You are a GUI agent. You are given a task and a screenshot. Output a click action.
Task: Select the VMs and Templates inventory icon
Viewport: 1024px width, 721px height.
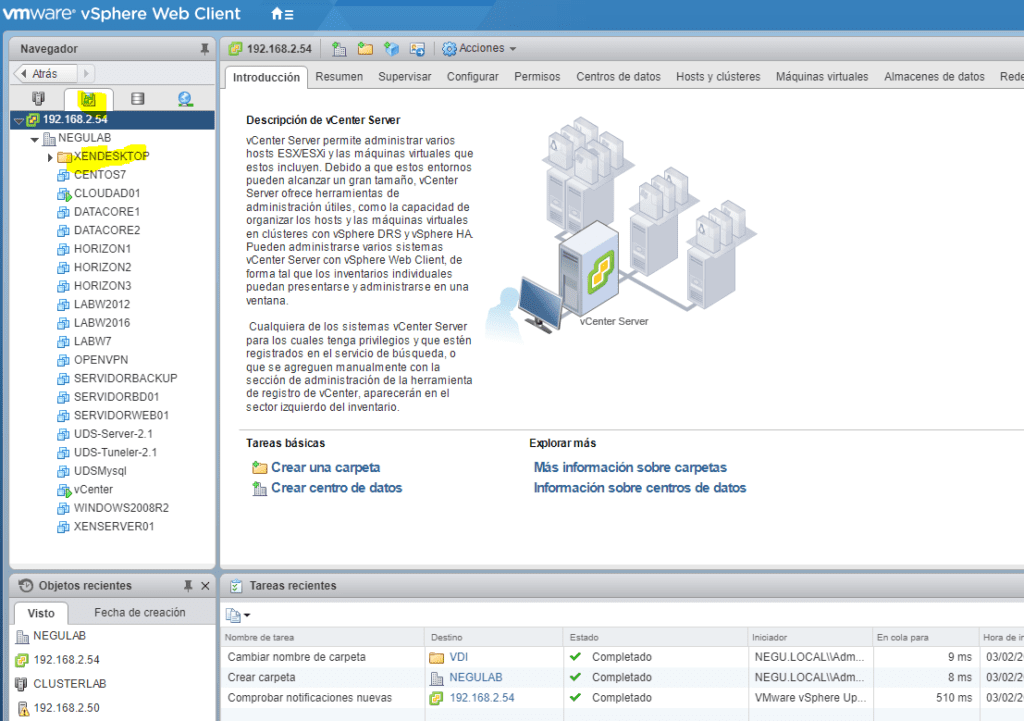(89, 99)
